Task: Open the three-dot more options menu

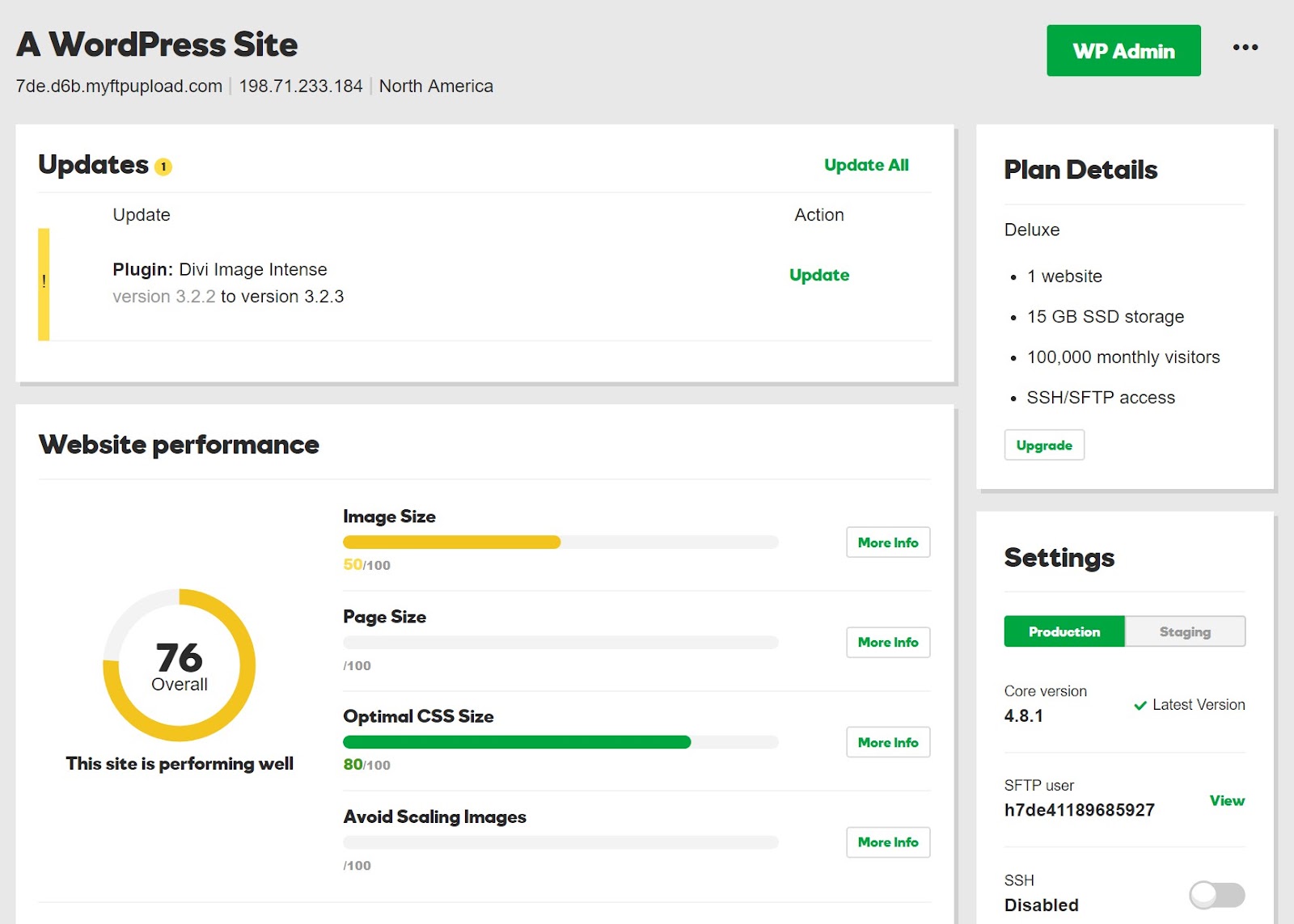Action: [x=1245, y=48]
